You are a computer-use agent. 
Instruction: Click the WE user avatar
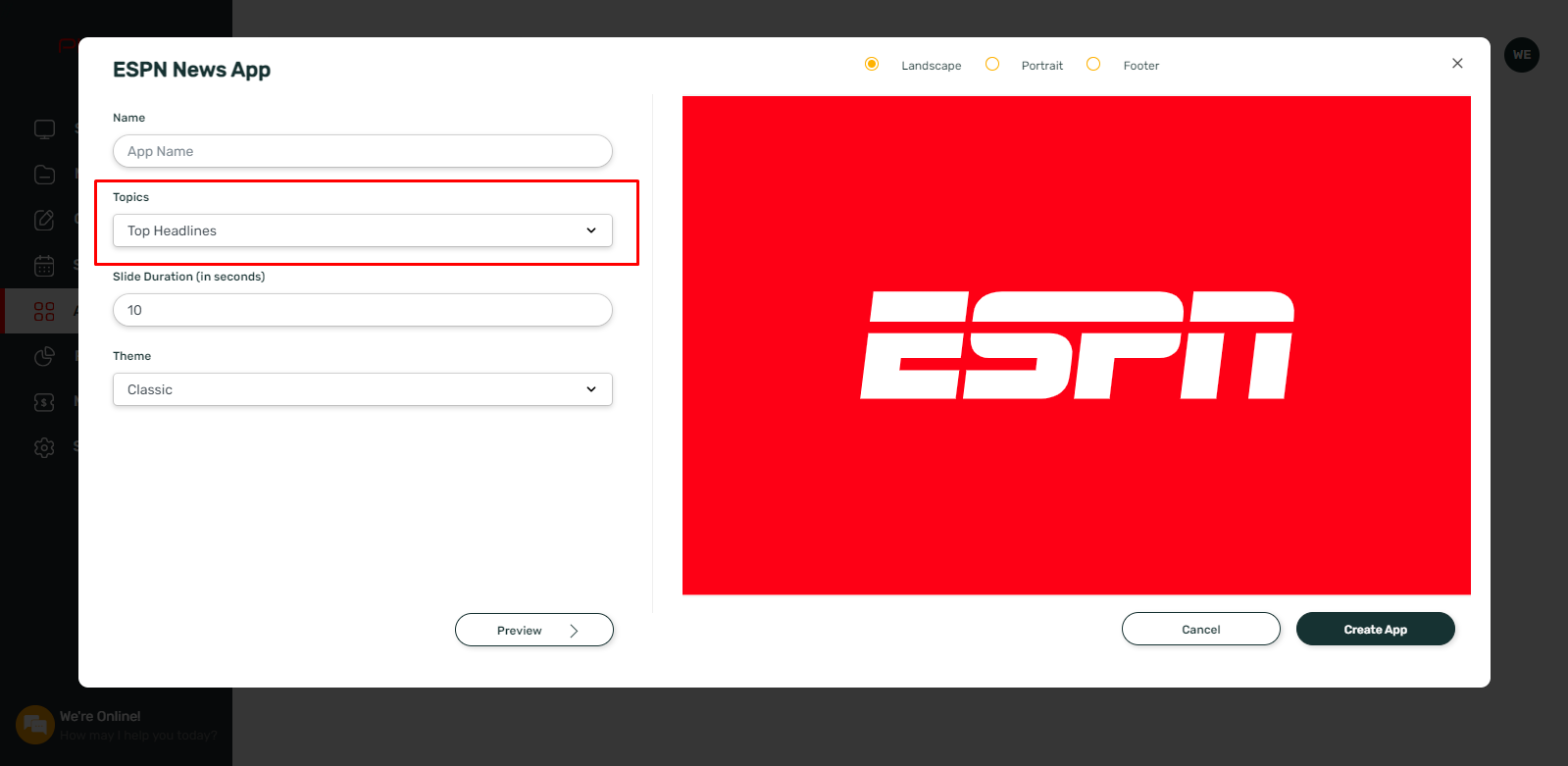click(x=1522, y=55)
